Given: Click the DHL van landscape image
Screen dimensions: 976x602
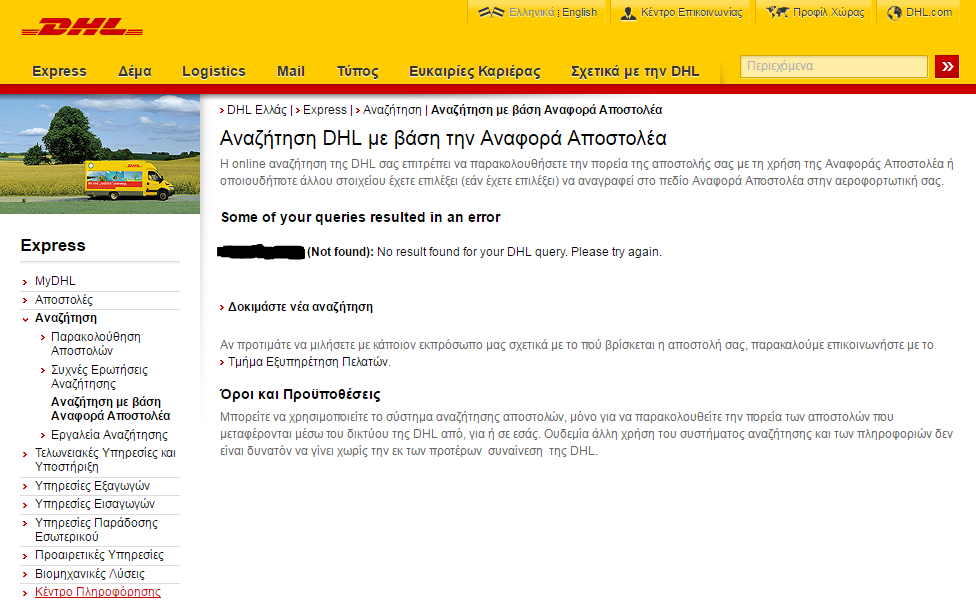Looking at the screenshot, I should point(100,154).
